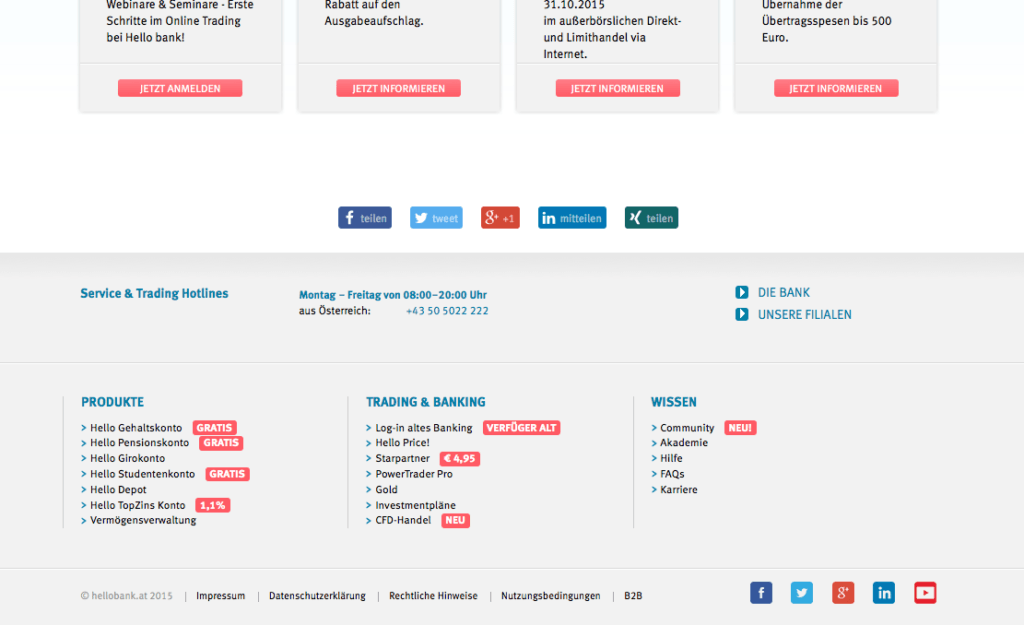Open Datenschutzerklärung footer link

click(317, 596)
